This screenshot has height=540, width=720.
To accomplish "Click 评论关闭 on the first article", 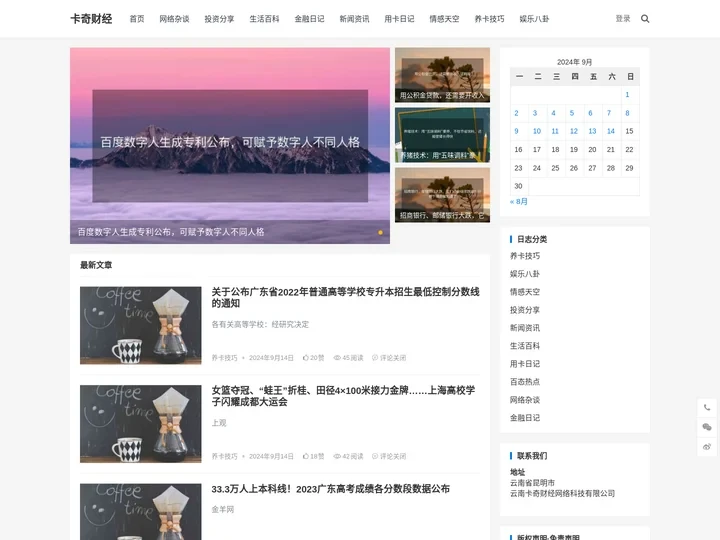I will 389,358.
